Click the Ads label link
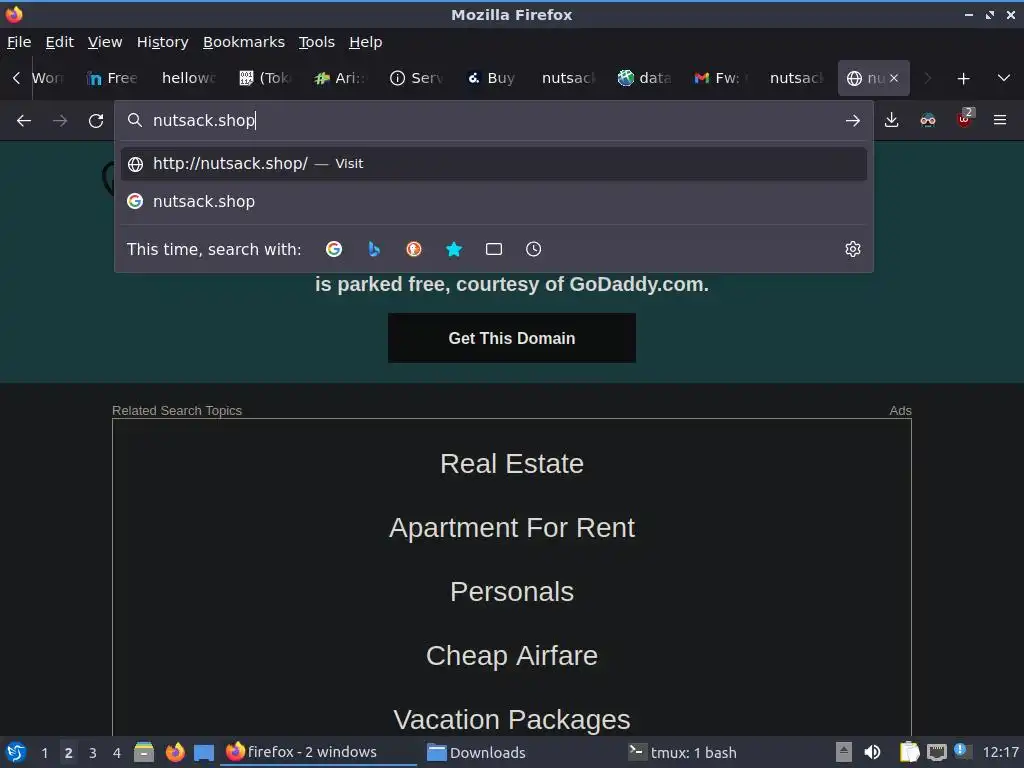 [900, 410]
